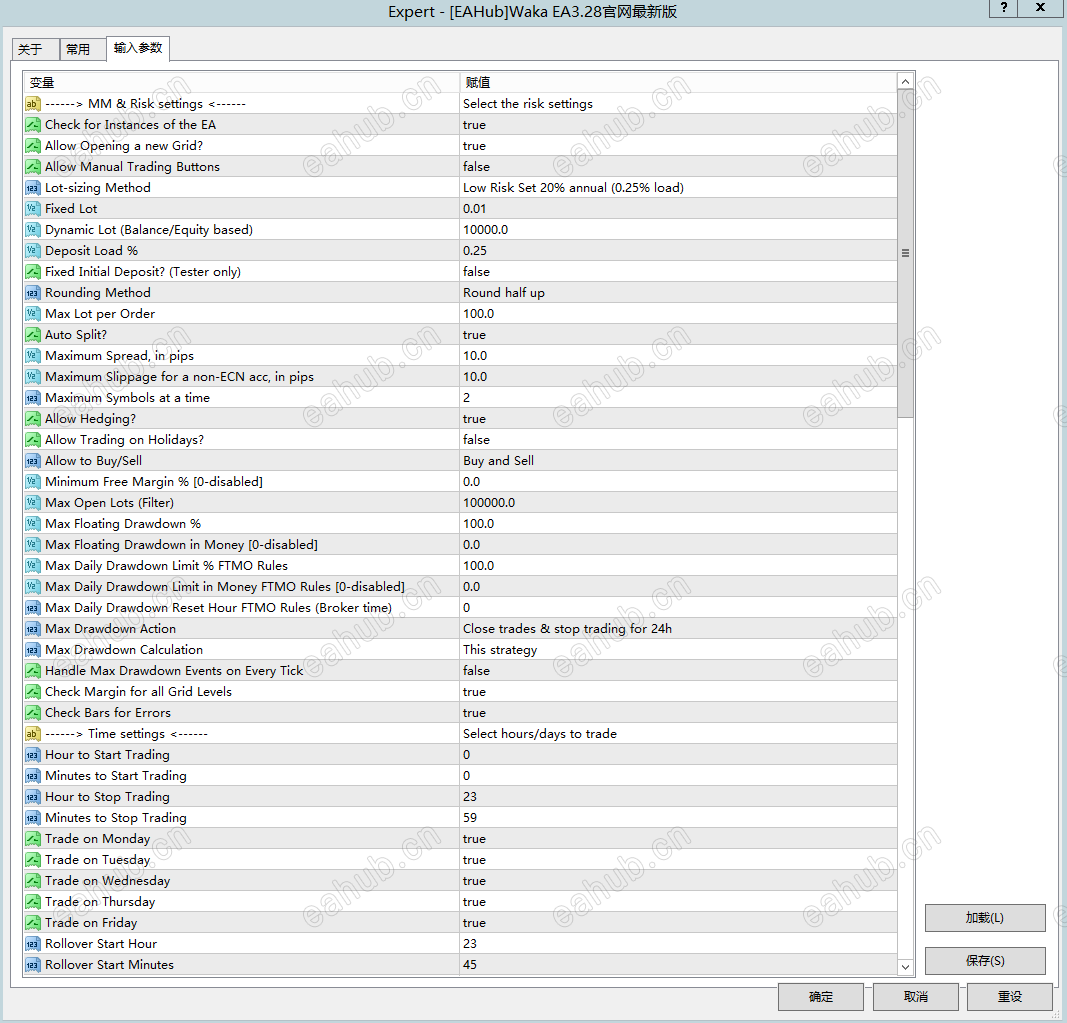The image size is (1067, 1023).
Task: Click the icon beside Trade on Monday
Action: (x=33, y=839)
